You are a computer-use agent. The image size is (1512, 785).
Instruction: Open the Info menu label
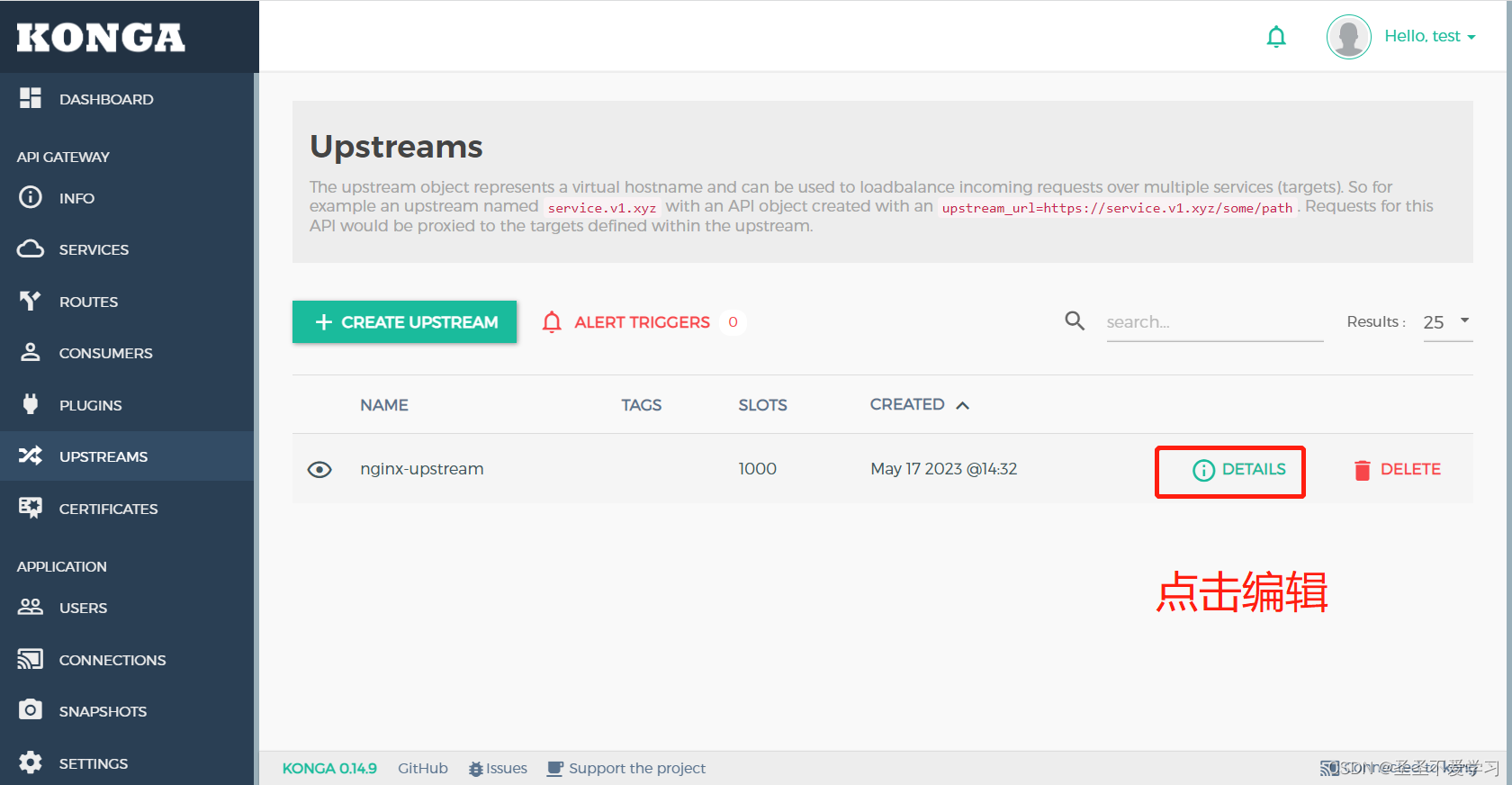point(76,198)
